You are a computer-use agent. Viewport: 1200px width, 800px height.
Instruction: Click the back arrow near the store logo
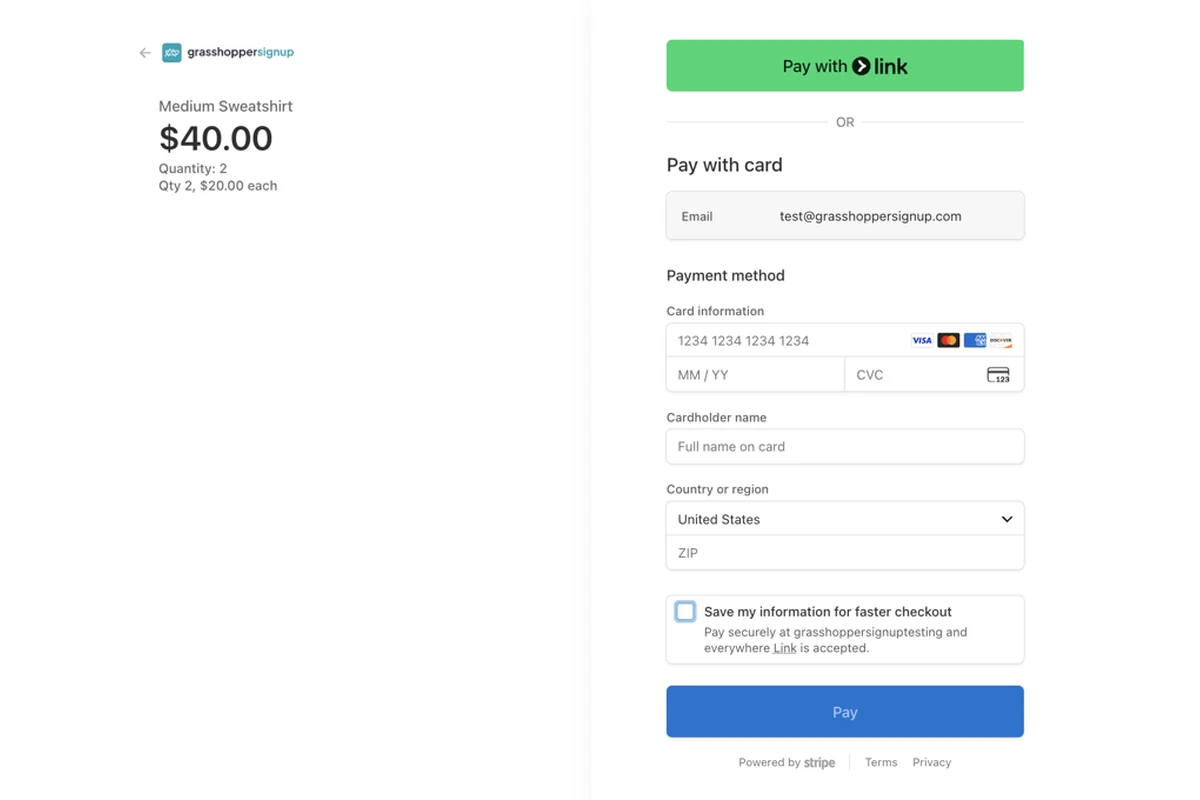click(144, 52)
